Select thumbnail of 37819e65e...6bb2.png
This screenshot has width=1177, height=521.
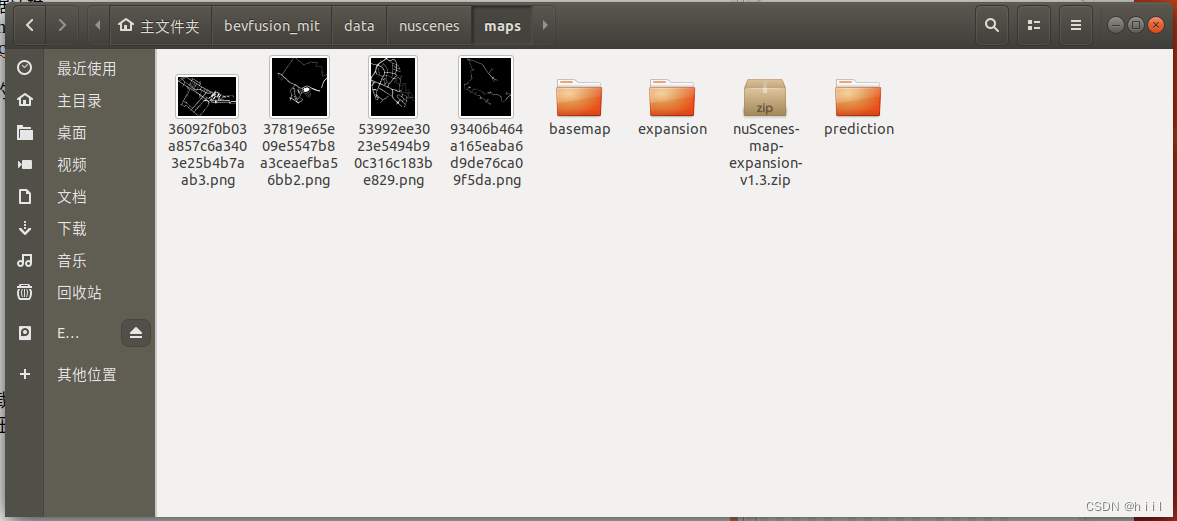click(300, 86)
